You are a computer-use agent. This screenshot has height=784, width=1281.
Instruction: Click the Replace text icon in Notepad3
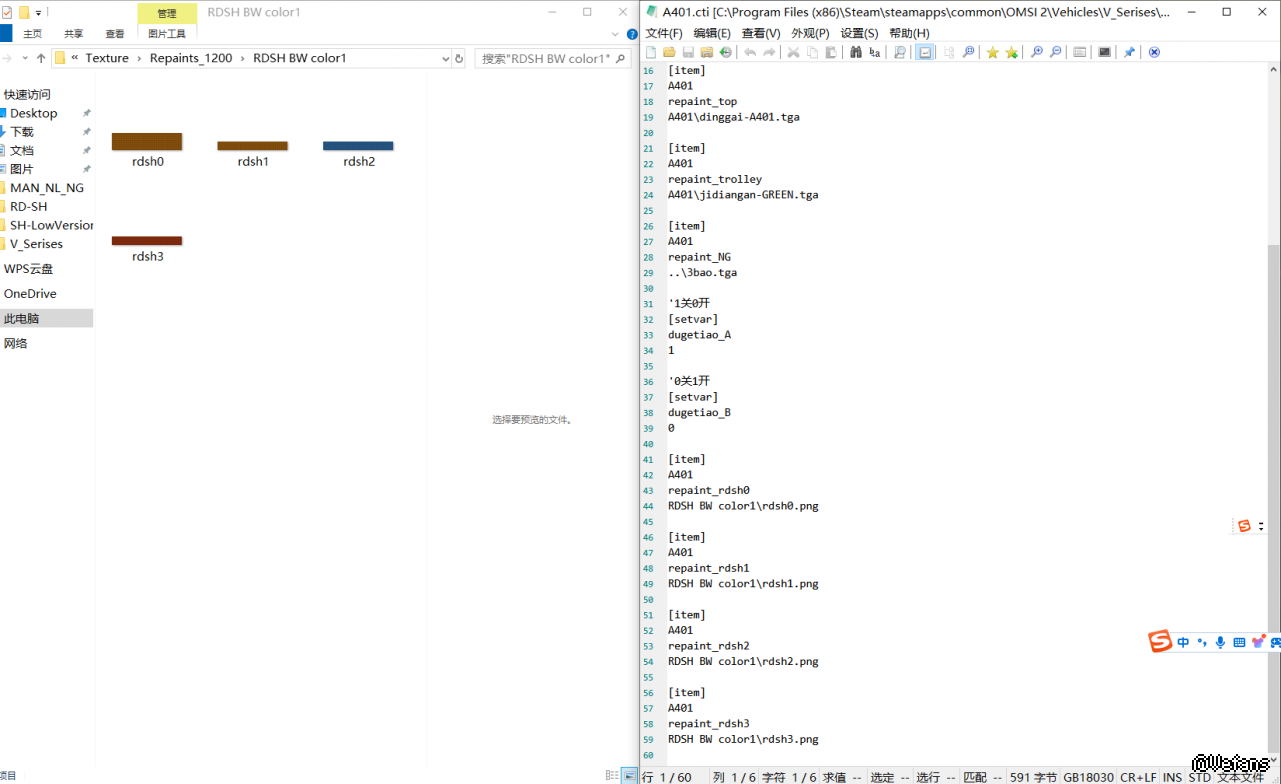point(875,52)
